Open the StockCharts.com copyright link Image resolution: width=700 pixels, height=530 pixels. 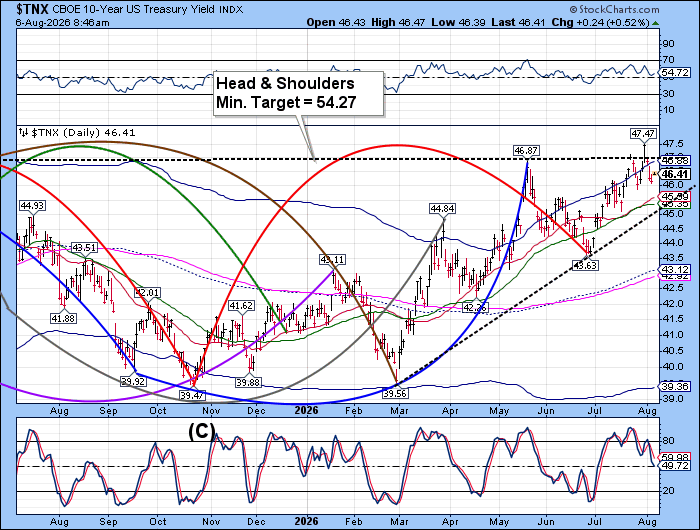(614, 9)
